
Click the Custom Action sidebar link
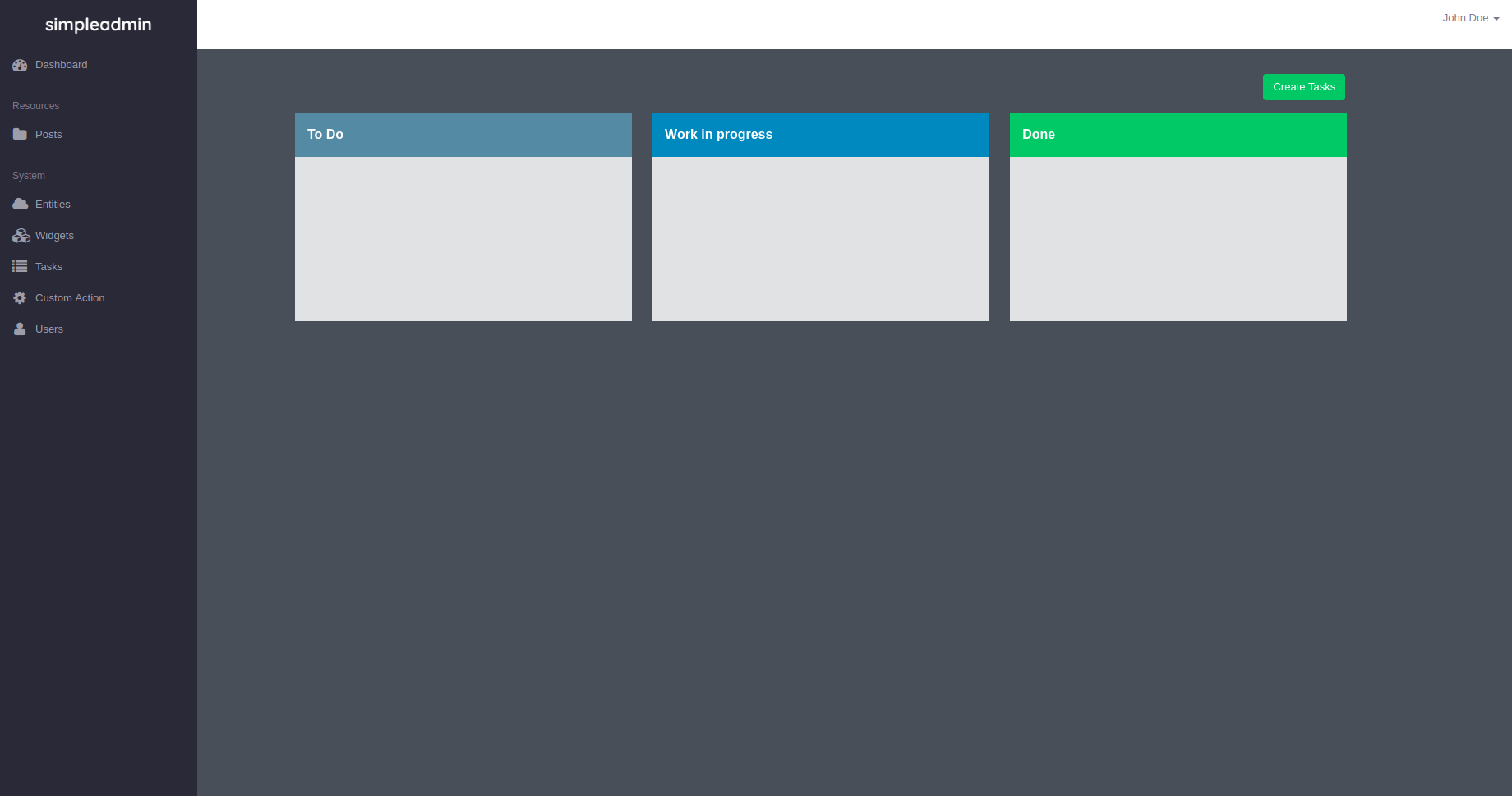69,297
